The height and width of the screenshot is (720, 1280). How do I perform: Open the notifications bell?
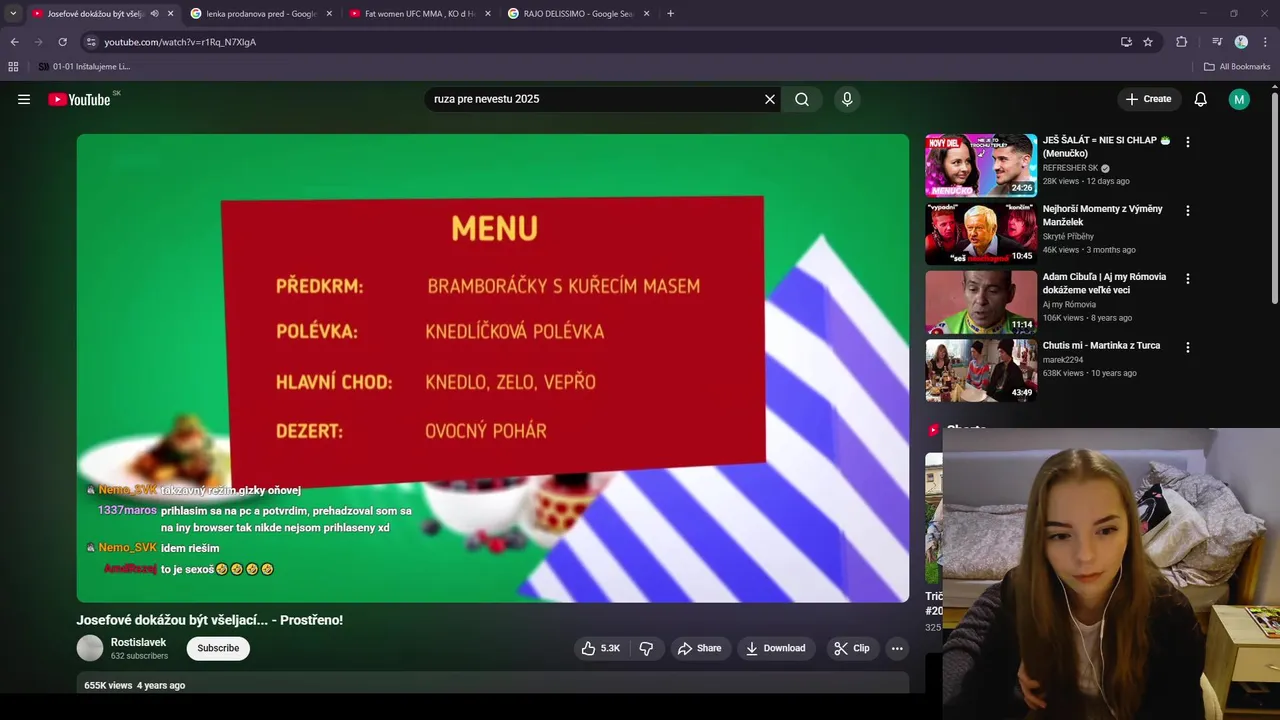1201,99
